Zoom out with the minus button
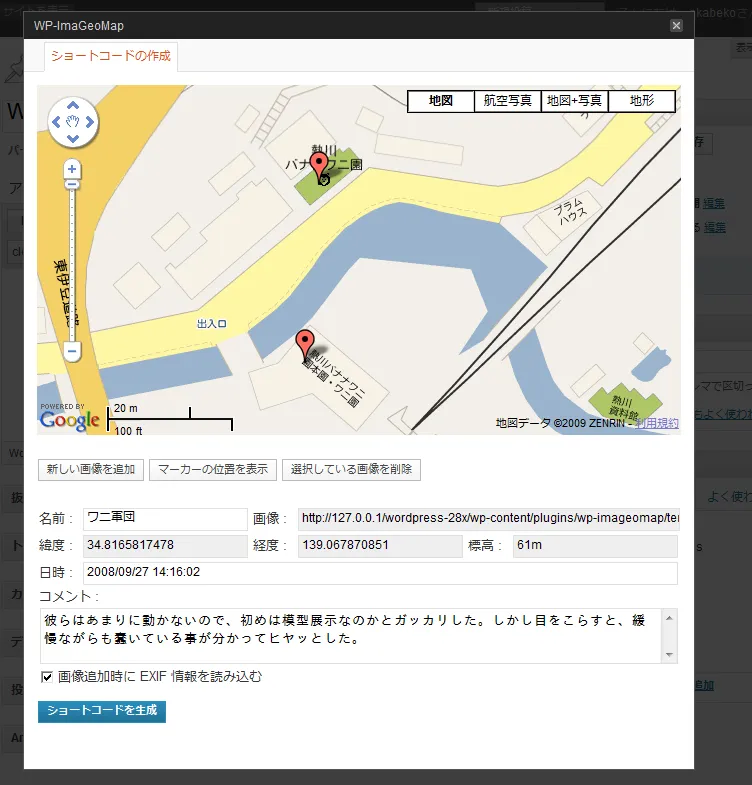The width and height of the screenshot is (752, 785). pyautogui.click(x=72, y=351)
